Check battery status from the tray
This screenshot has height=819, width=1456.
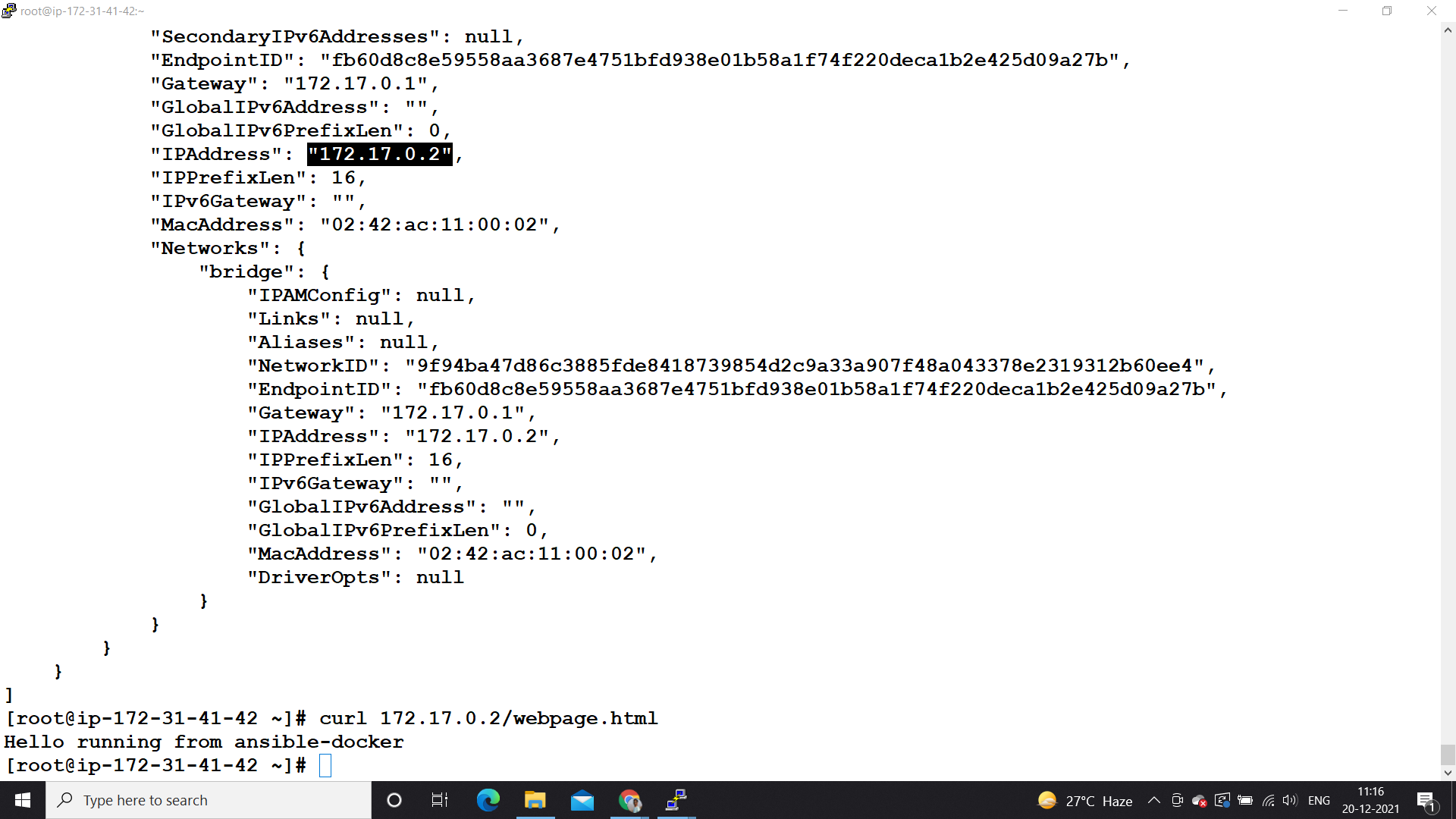click(1244, 800)
